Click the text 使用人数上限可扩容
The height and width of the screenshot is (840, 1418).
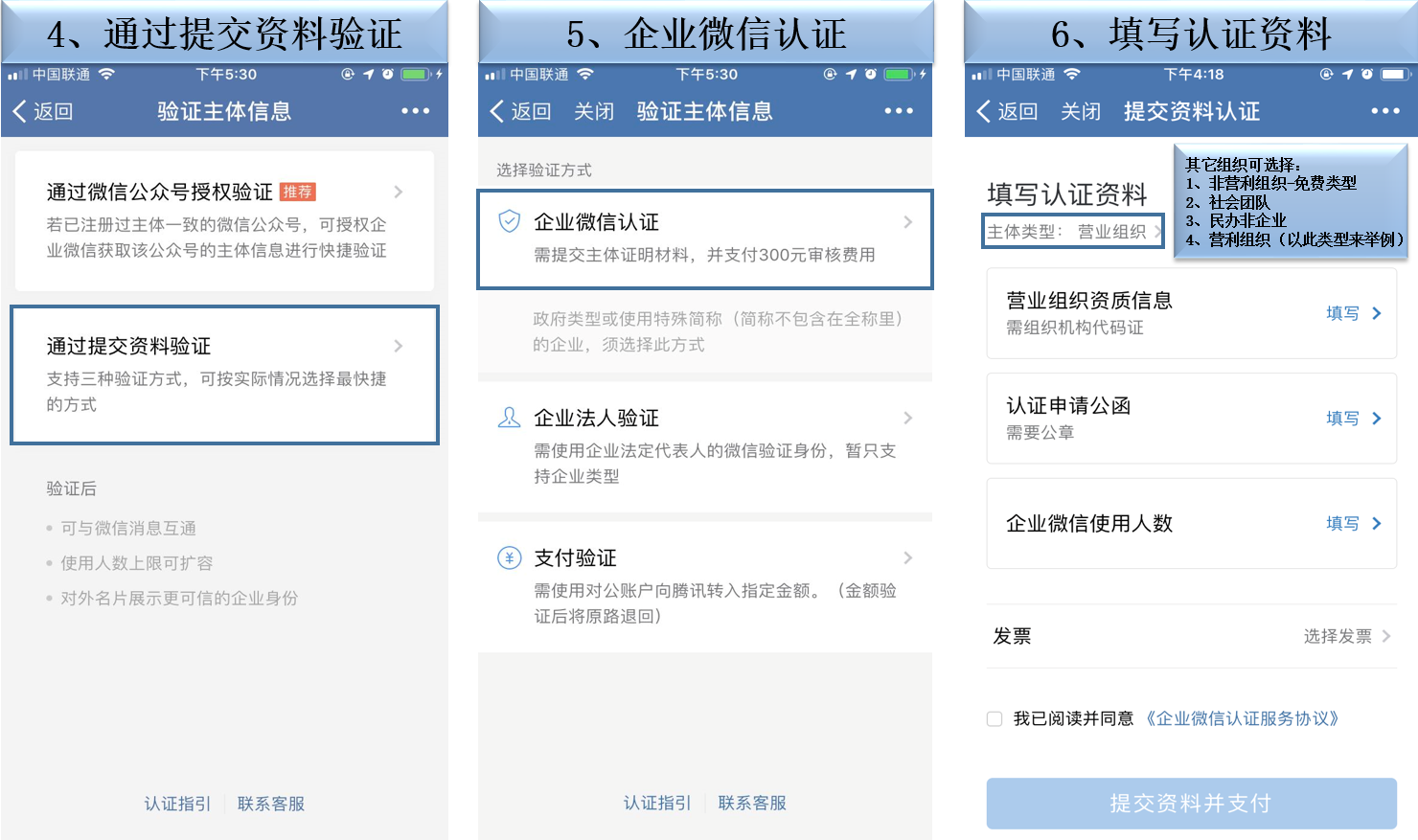pyautogui.click(x=137, y=563)
